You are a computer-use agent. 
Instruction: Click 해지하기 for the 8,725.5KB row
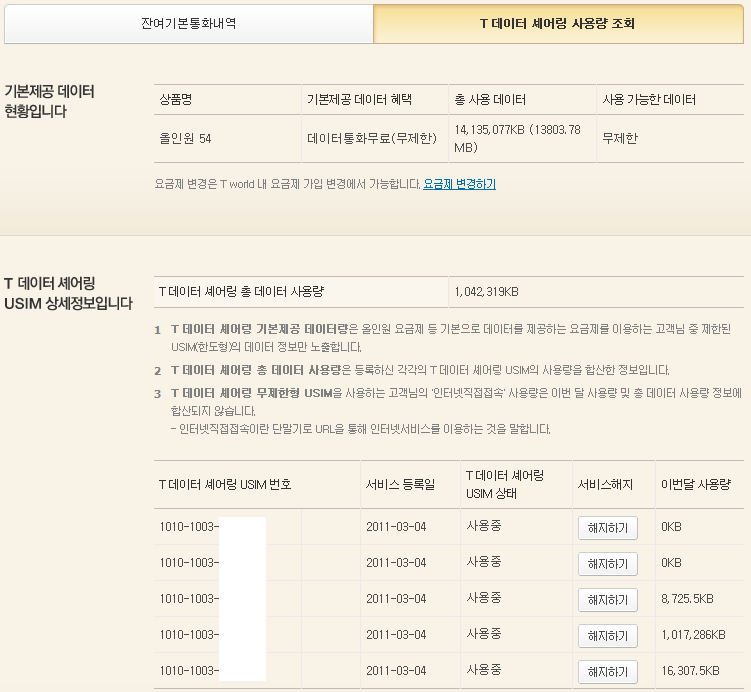pos(607,600)
